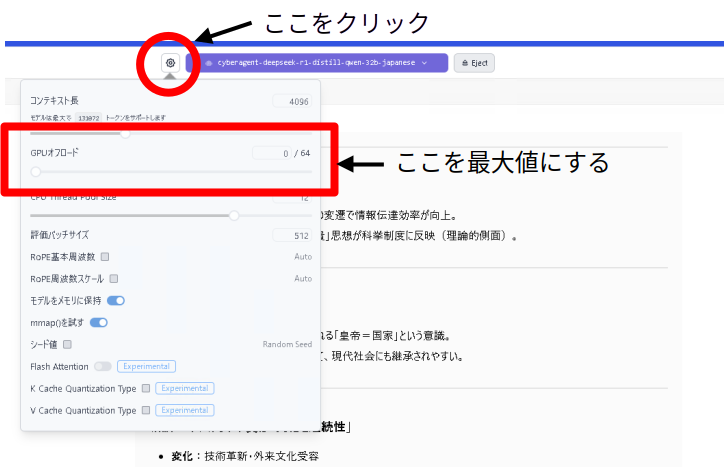This screenshot has height=467, width=724.
Task: Check the シード値 checkbox
Action: pyautogui.click(x=67, y=344)
